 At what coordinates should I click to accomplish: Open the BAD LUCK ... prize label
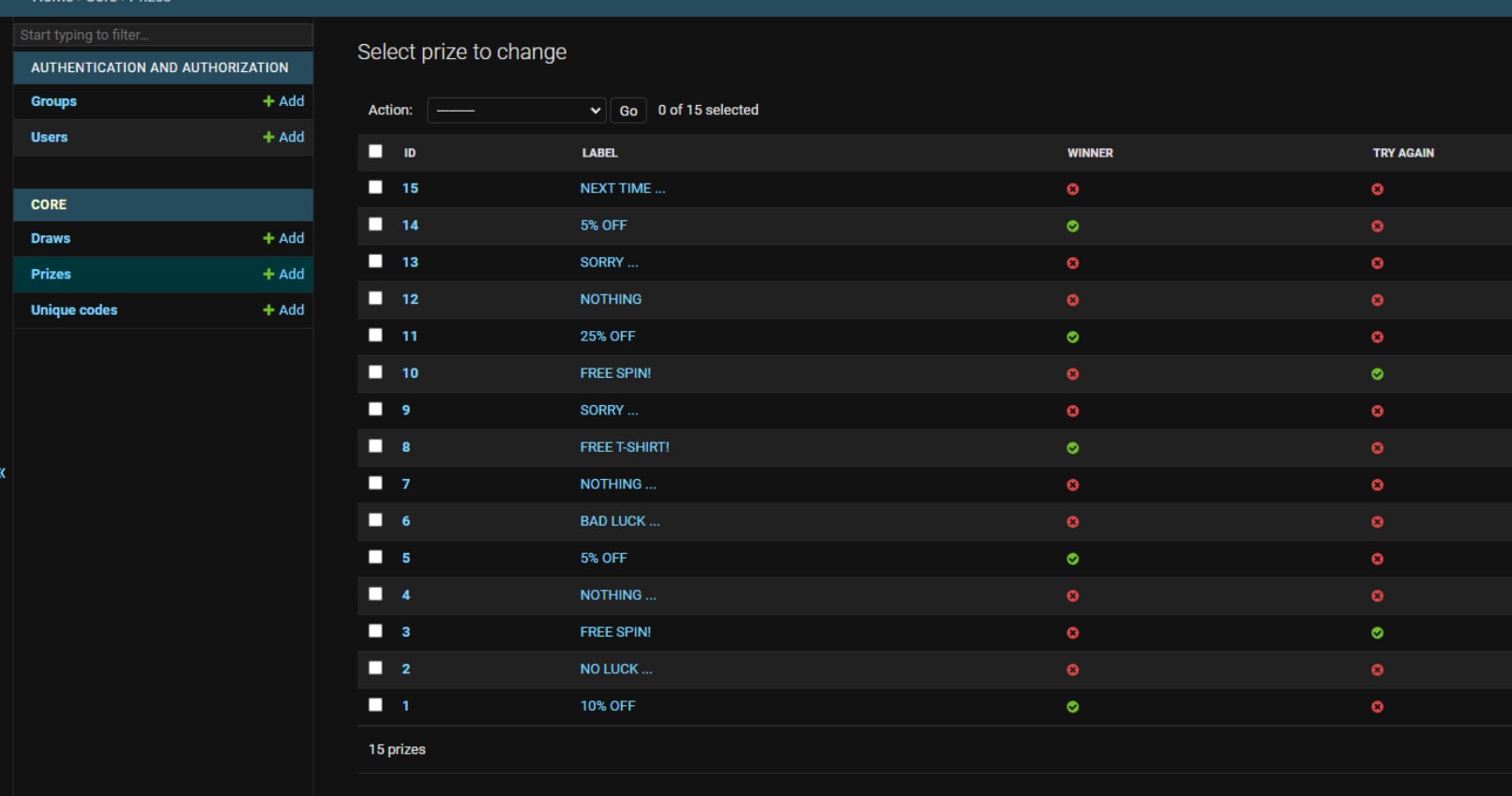(x=620, y=521)
